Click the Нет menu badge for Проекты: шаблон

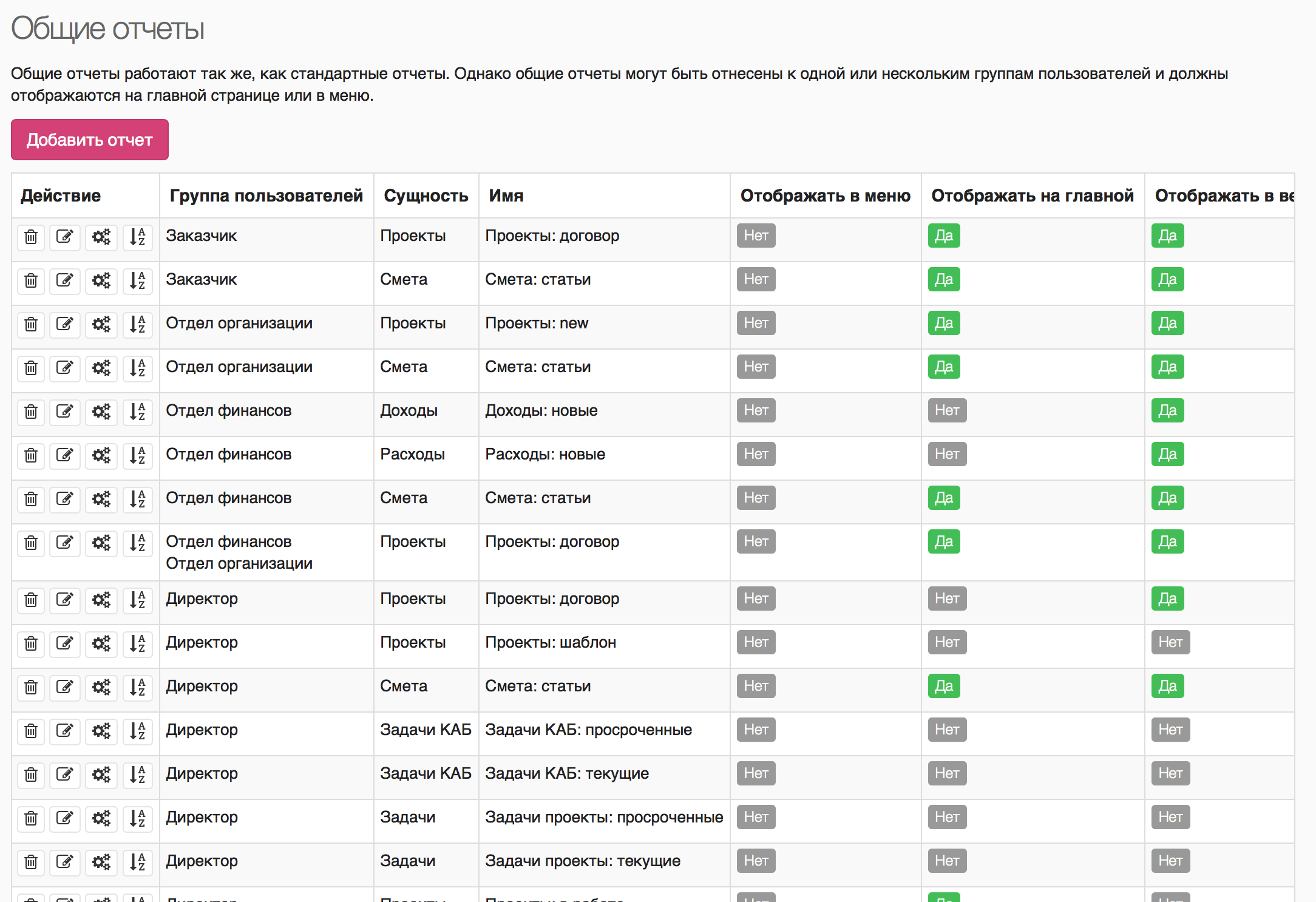coord(756,642)
